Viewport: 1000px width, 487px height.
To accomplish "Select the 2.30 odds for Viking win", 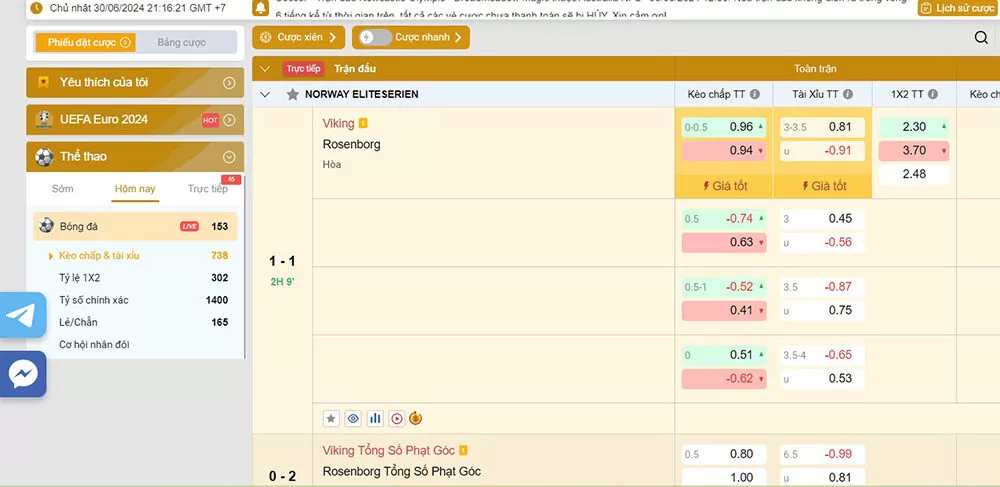I will pyautogui.click(x=914, y=127).
